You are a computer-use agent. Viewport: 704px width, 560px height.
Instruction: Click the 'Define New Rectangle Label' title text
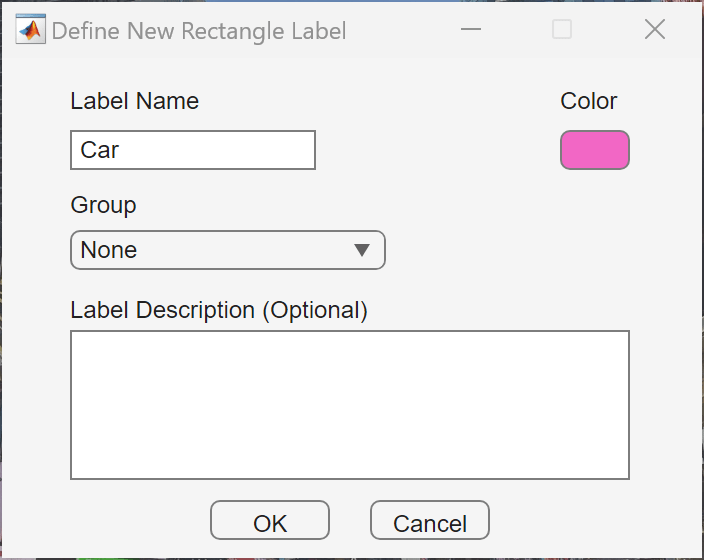[198, 31]
